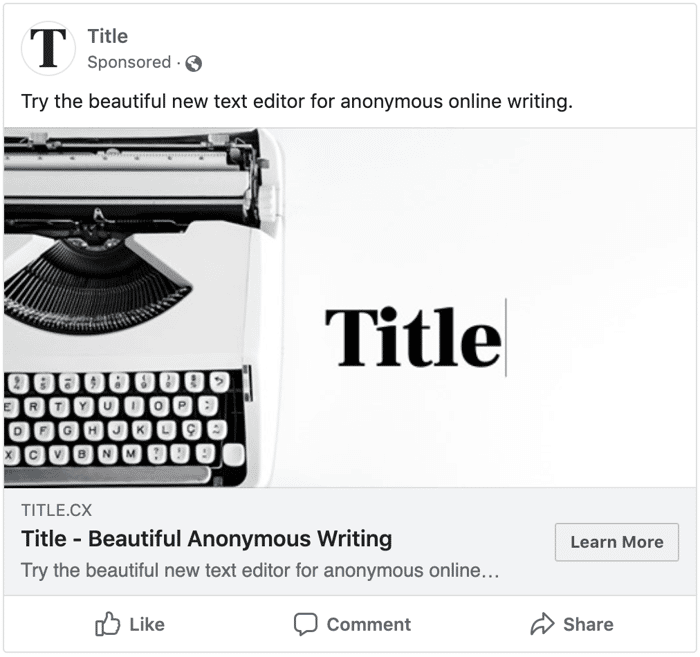700x657 pixels.
Task: Open the Title page avatar with T logo
Action: pos(48,48)
